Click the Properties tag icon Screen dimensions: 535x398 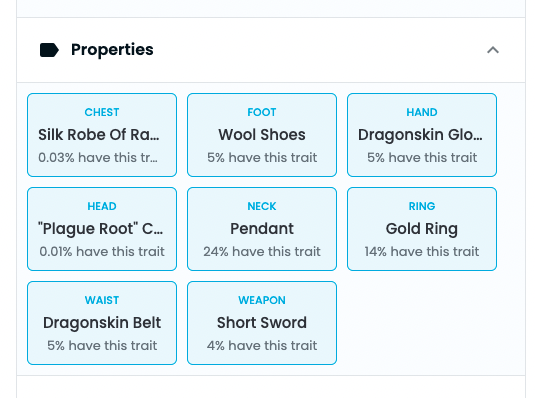tap(49, 50)
